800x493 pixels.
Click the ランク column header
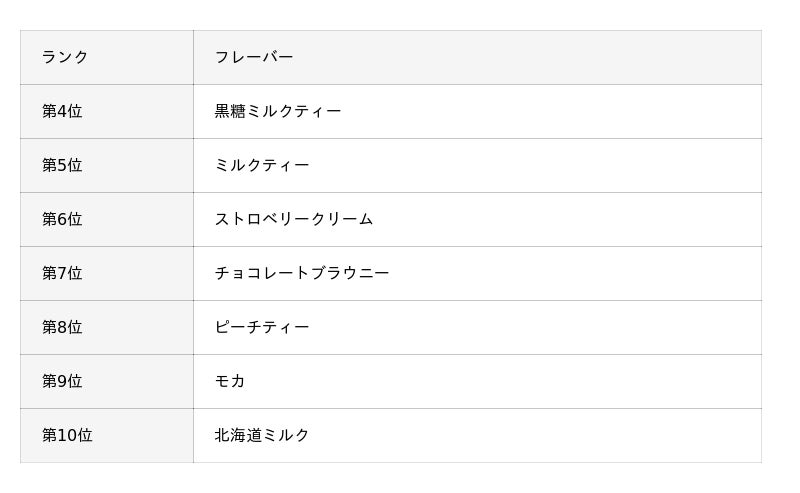65,57
